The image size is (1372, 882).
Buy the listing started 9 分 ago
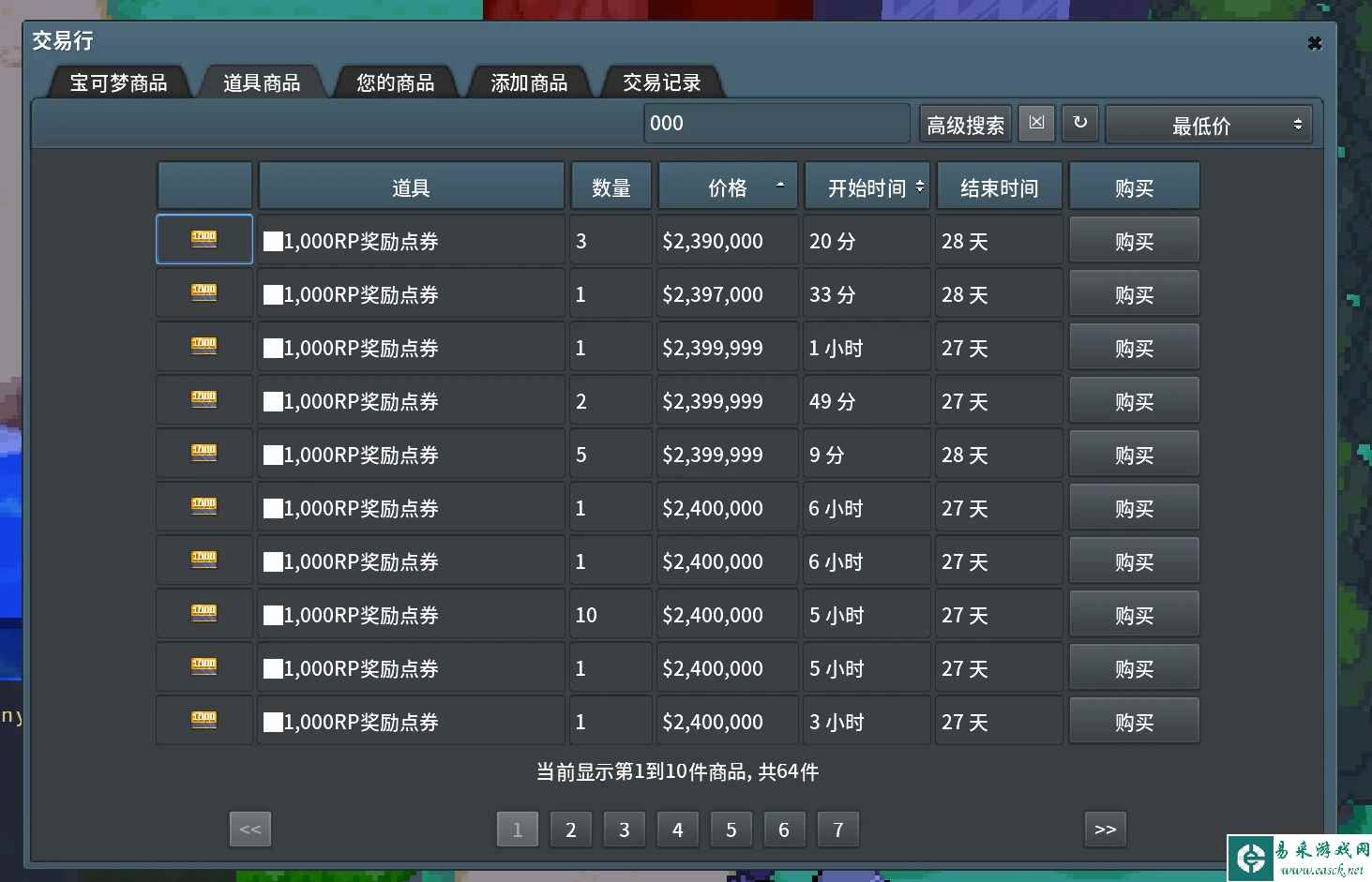pyautogui.click(x=1134, y=455)
